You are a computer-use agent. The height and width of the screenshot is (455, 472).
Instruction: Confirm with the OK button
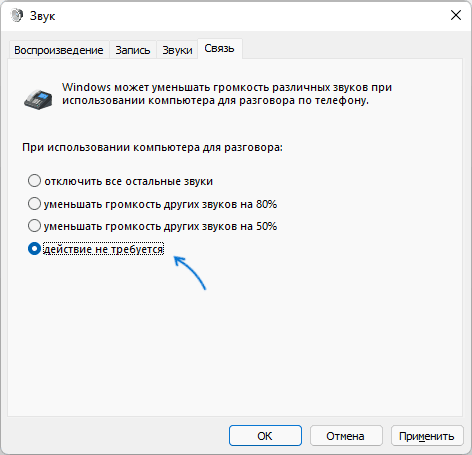[x=265, y=435]
